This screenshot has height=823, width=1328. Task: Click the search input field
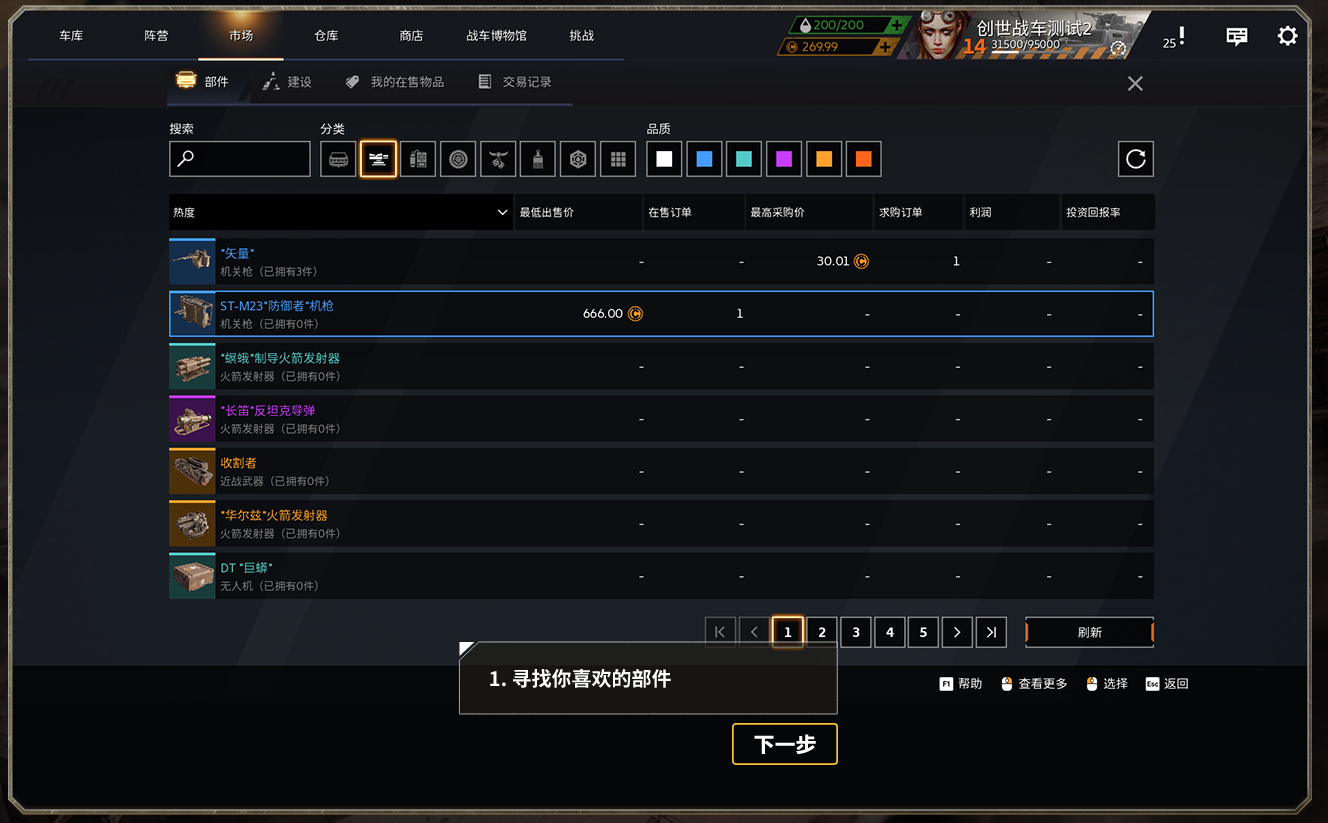240,159
